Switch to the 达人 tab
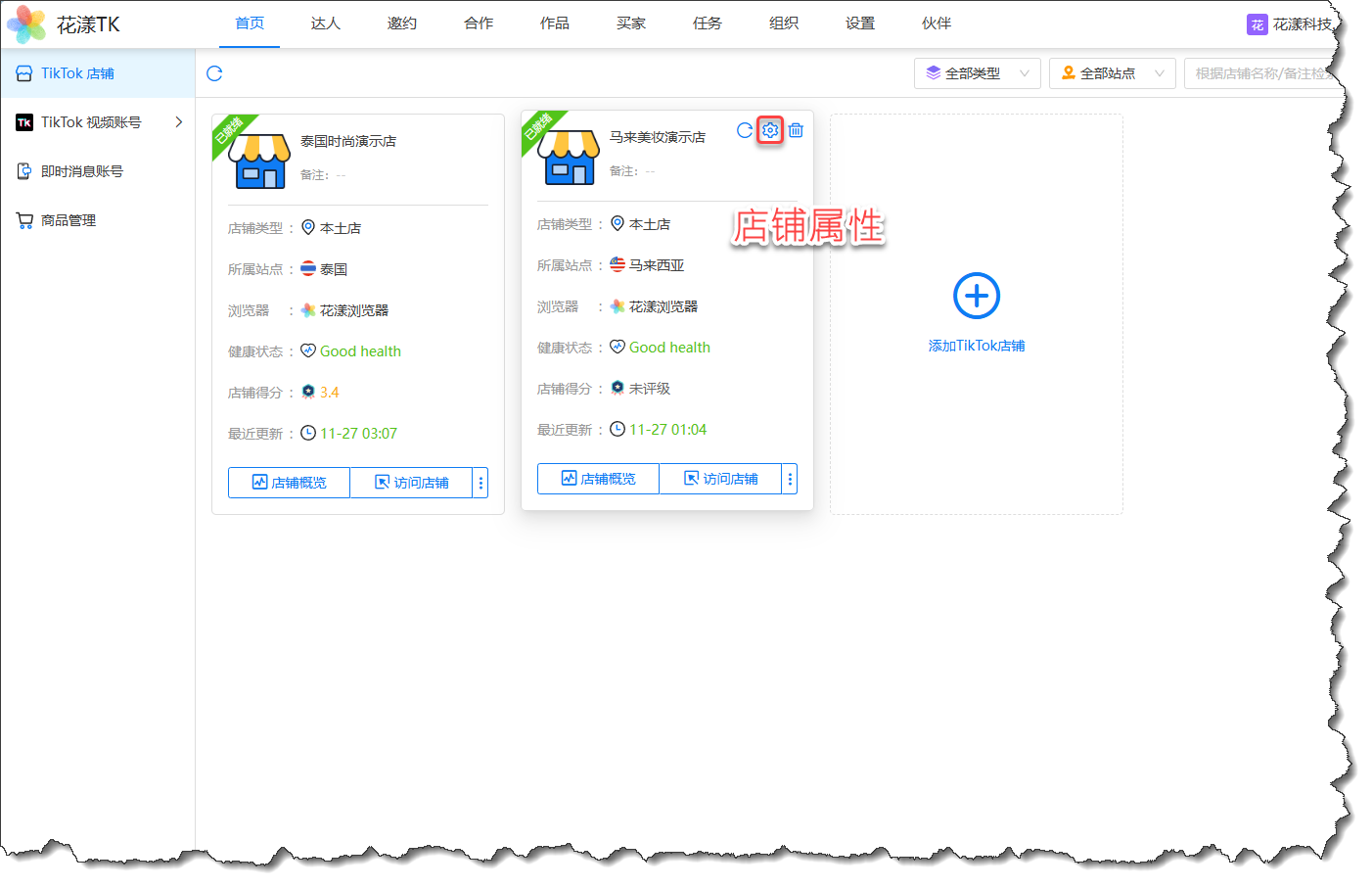 click(326, 23)
